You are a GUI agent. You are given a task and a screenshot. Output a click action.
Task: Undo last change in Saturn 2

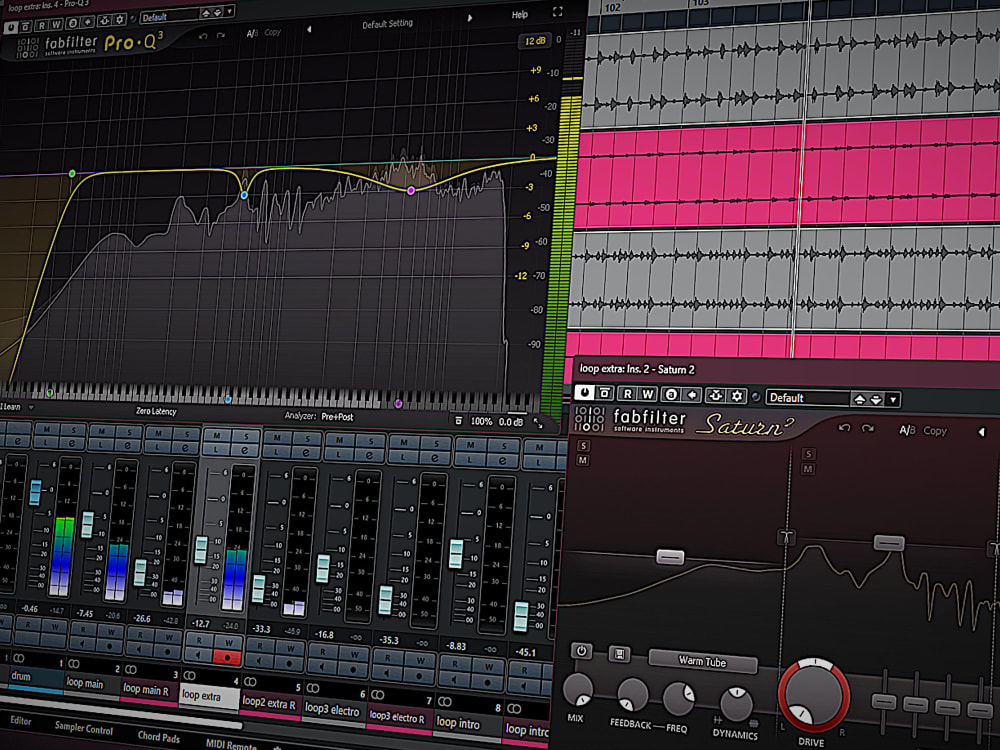click(x=844, y=428)
